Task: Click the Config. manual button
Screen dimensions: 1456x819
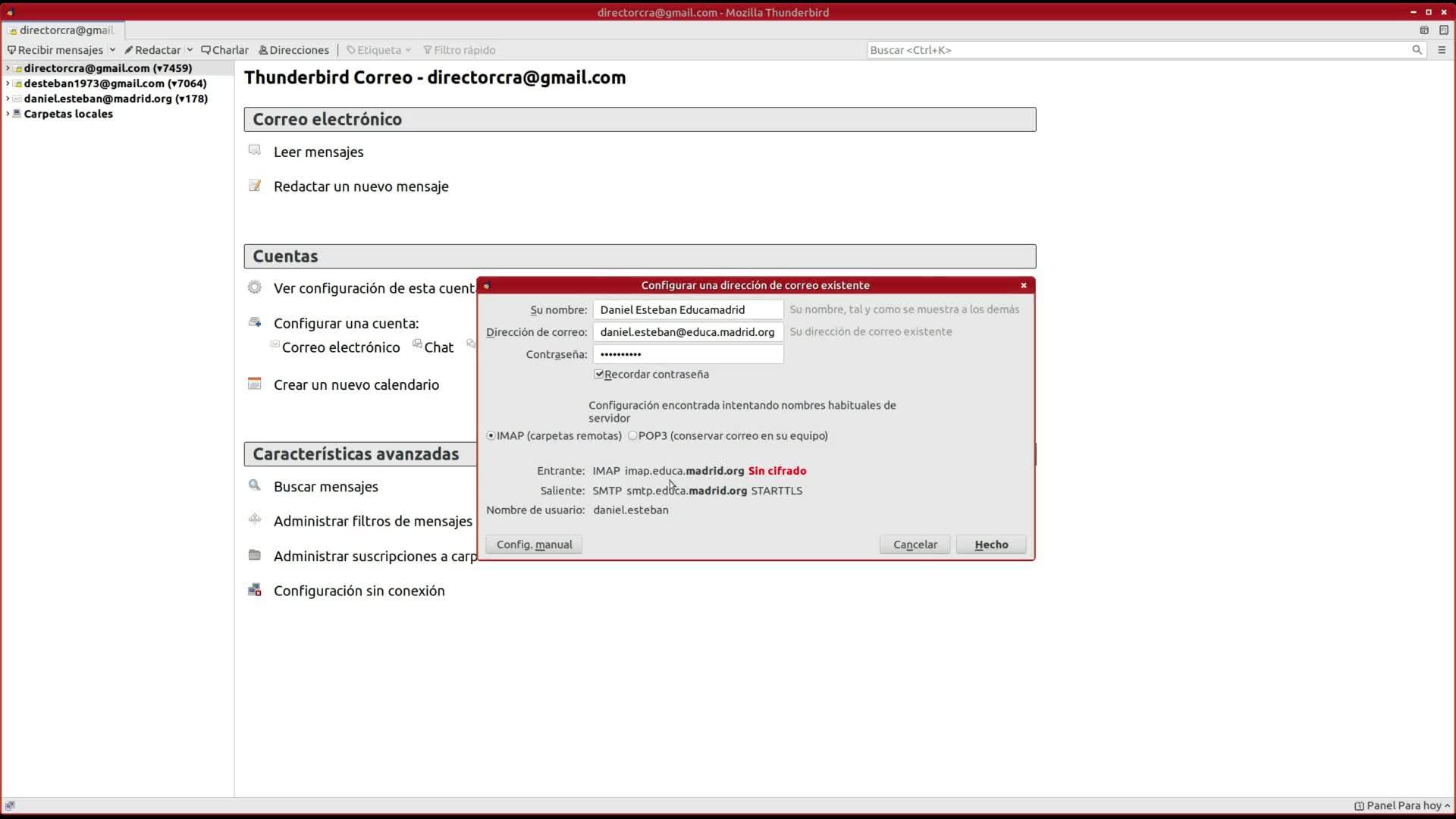Action: click(534, 544)
